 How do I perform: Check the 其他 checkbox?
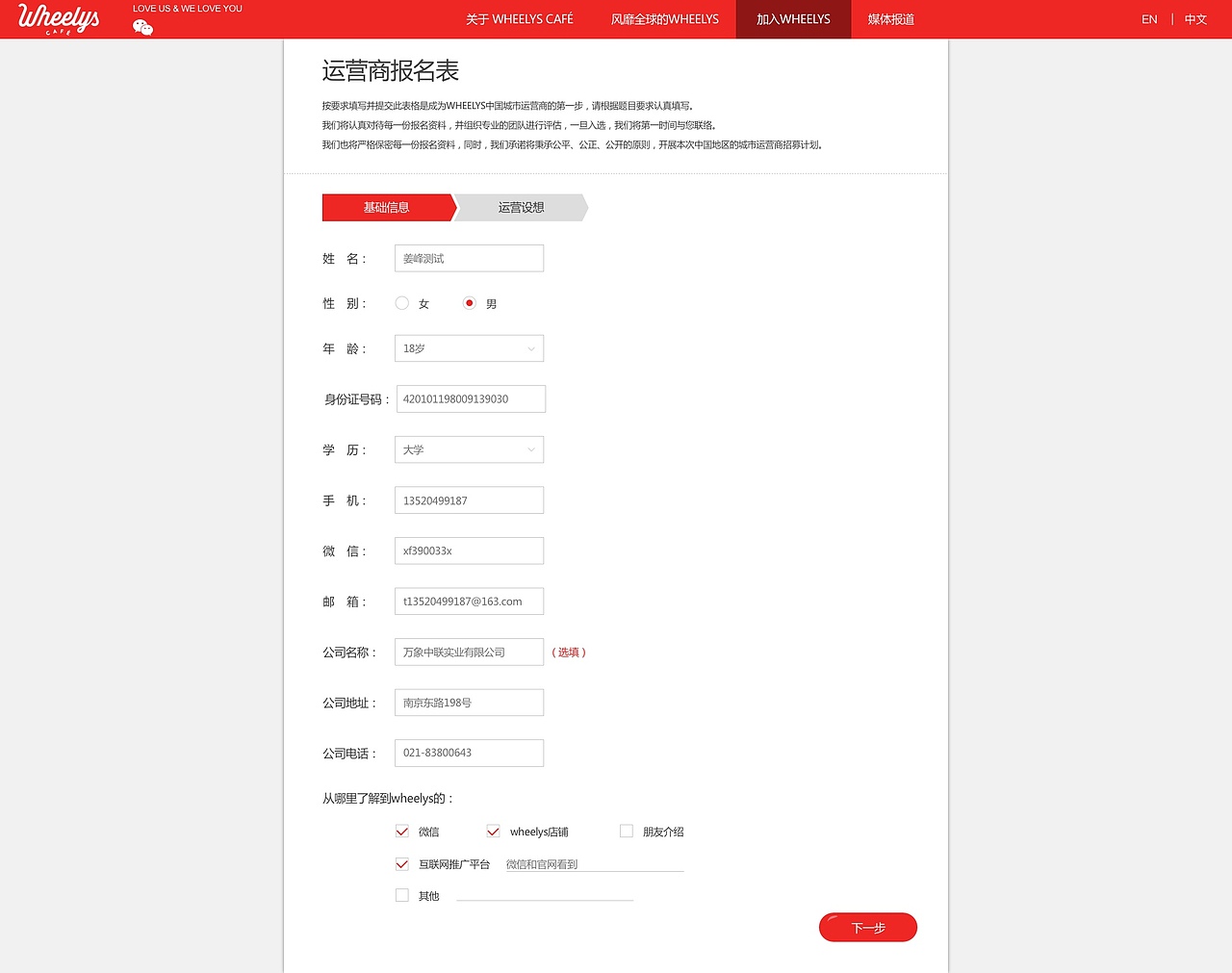(401, 894)
